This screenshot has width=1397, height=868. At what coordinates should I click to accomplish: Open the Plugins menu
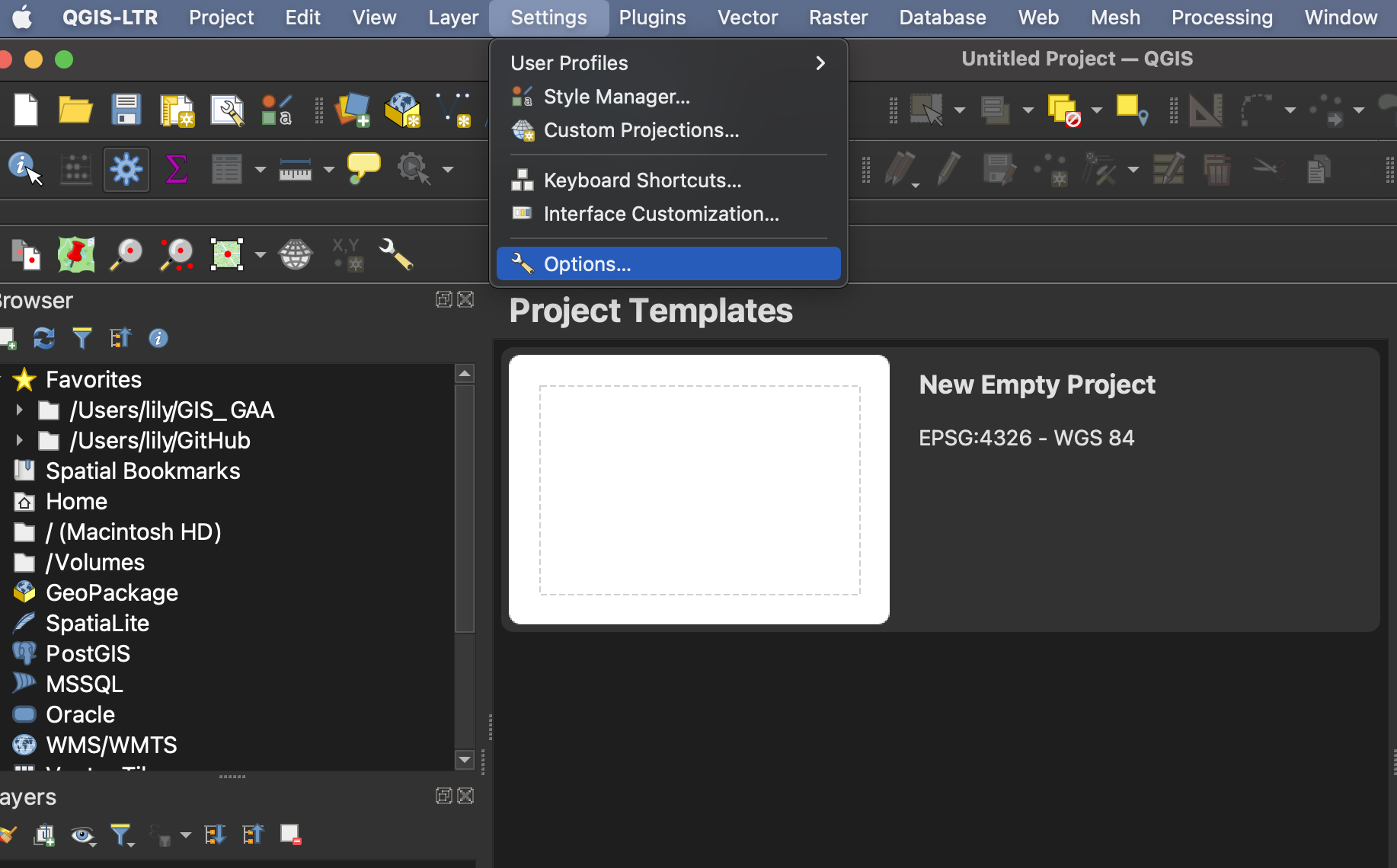tap(652, 18)
